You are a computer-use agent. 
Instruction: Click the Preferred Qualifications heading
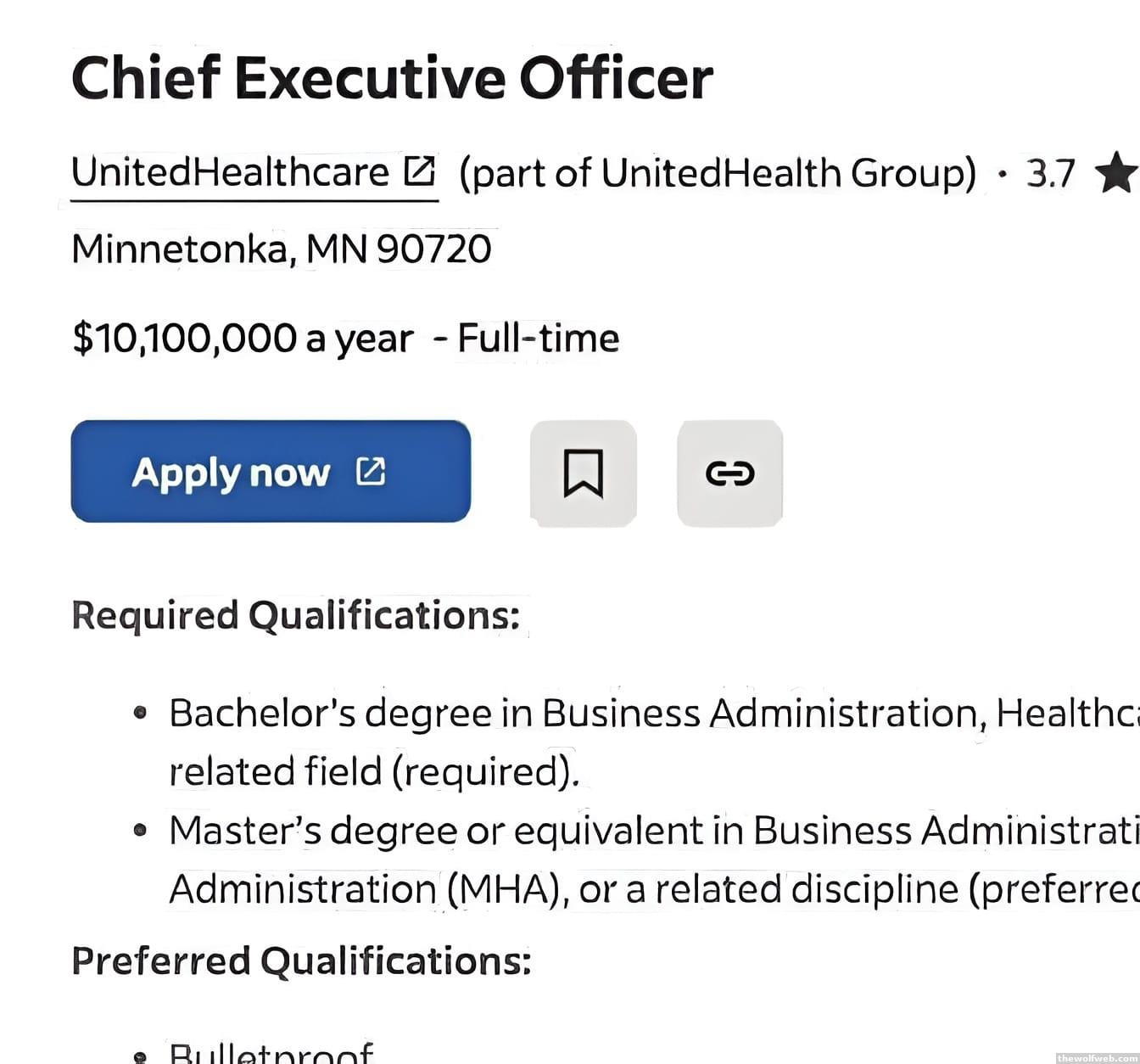pyautogui.click(x=301, y=960)
